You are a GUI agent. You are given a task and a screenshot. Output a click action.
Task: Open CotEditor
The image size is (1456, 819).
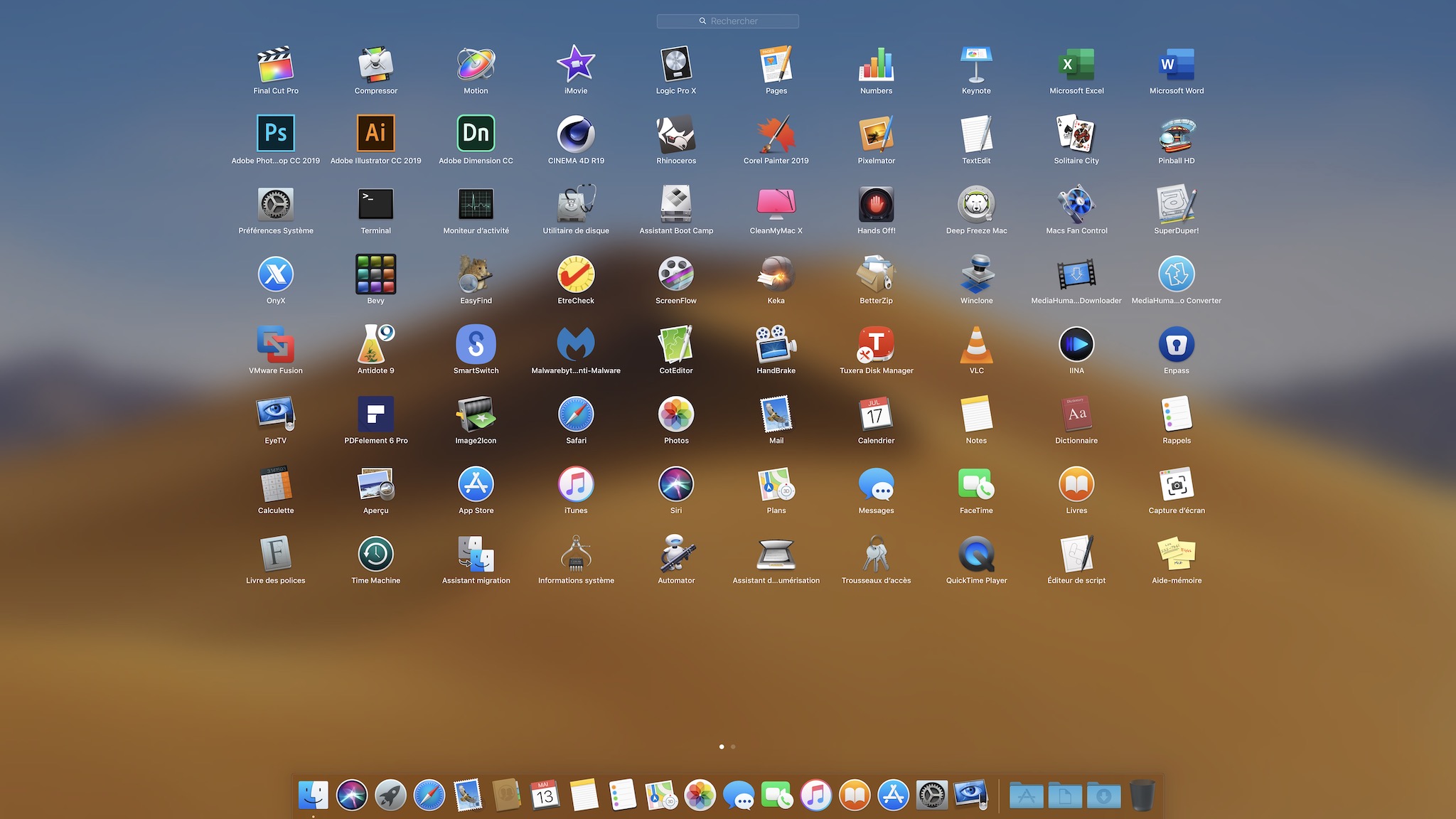676,344
